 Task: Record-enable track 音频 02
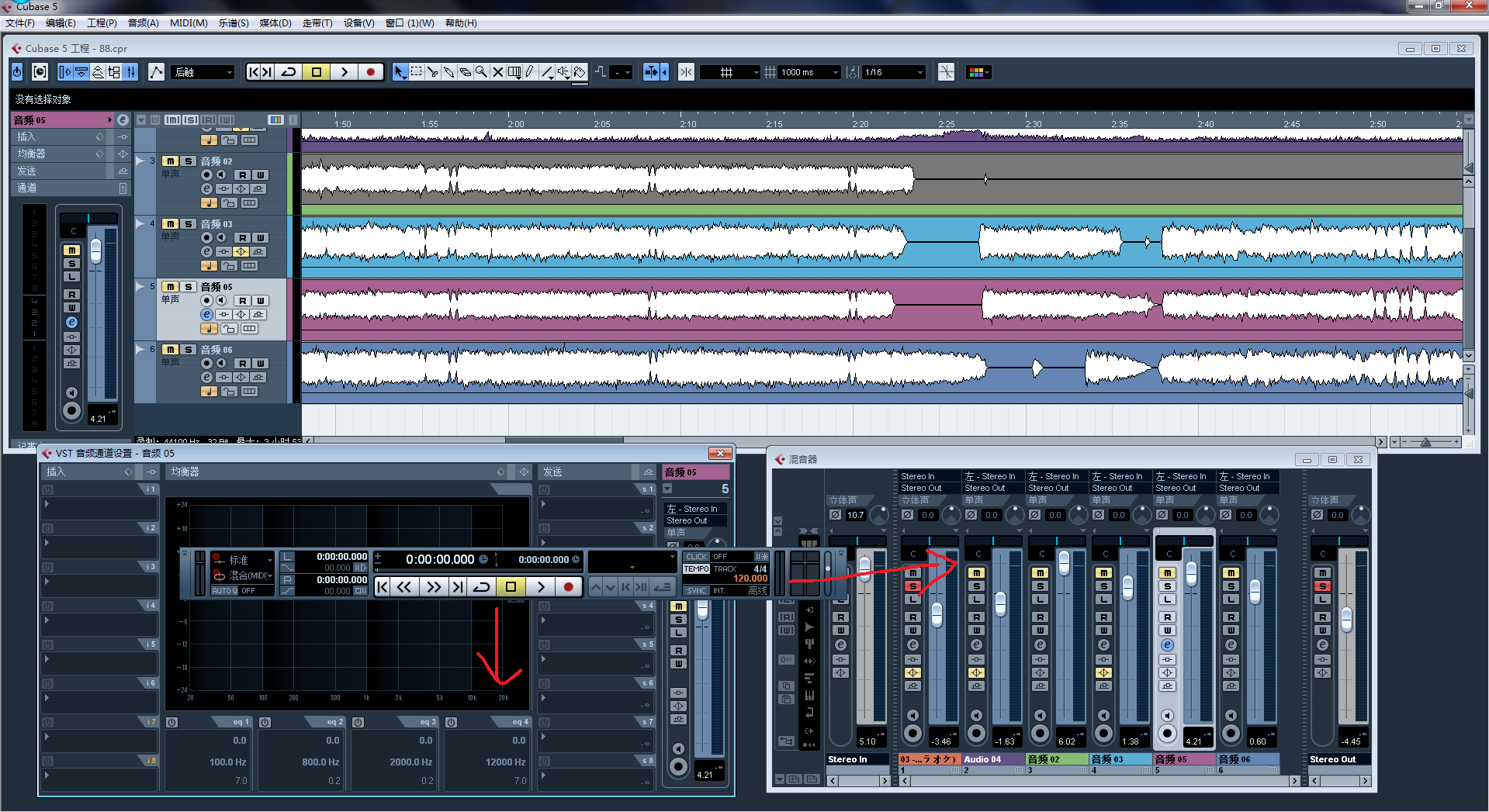(x=206, y=175)
